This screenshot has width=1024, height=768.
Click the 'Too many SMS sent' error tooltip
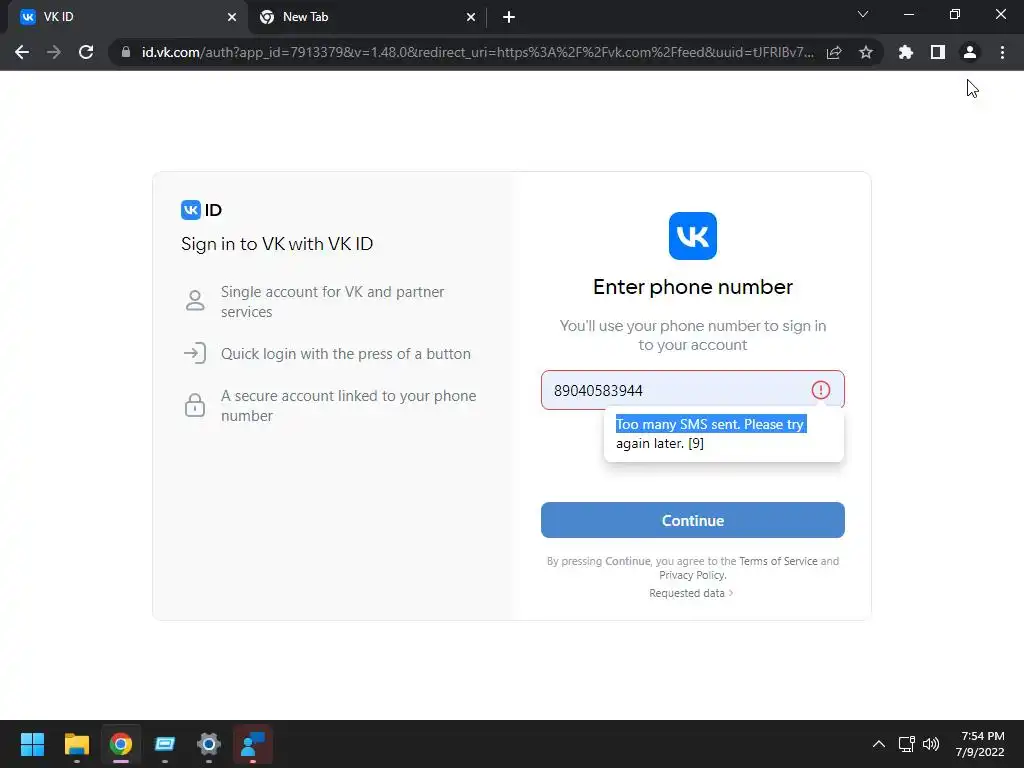click(x=724, y=434)
